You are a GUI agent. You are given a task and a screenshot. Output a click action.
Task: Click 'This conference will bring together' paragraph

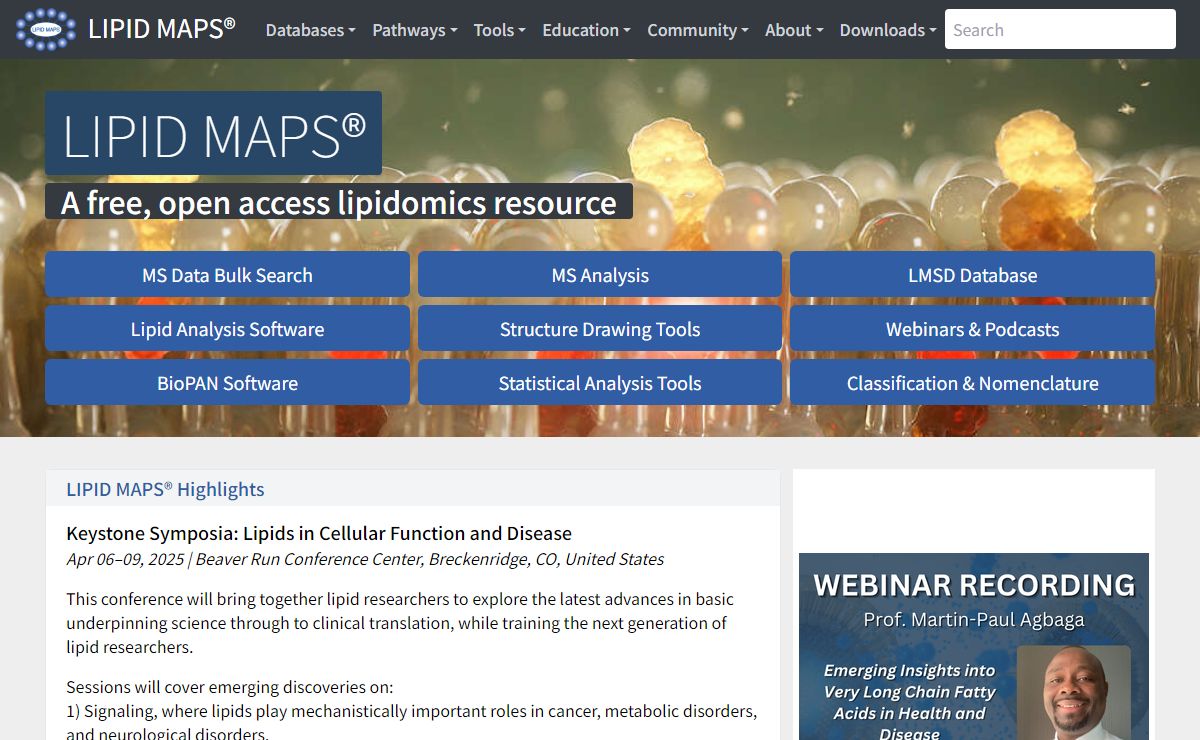[400, 623]
